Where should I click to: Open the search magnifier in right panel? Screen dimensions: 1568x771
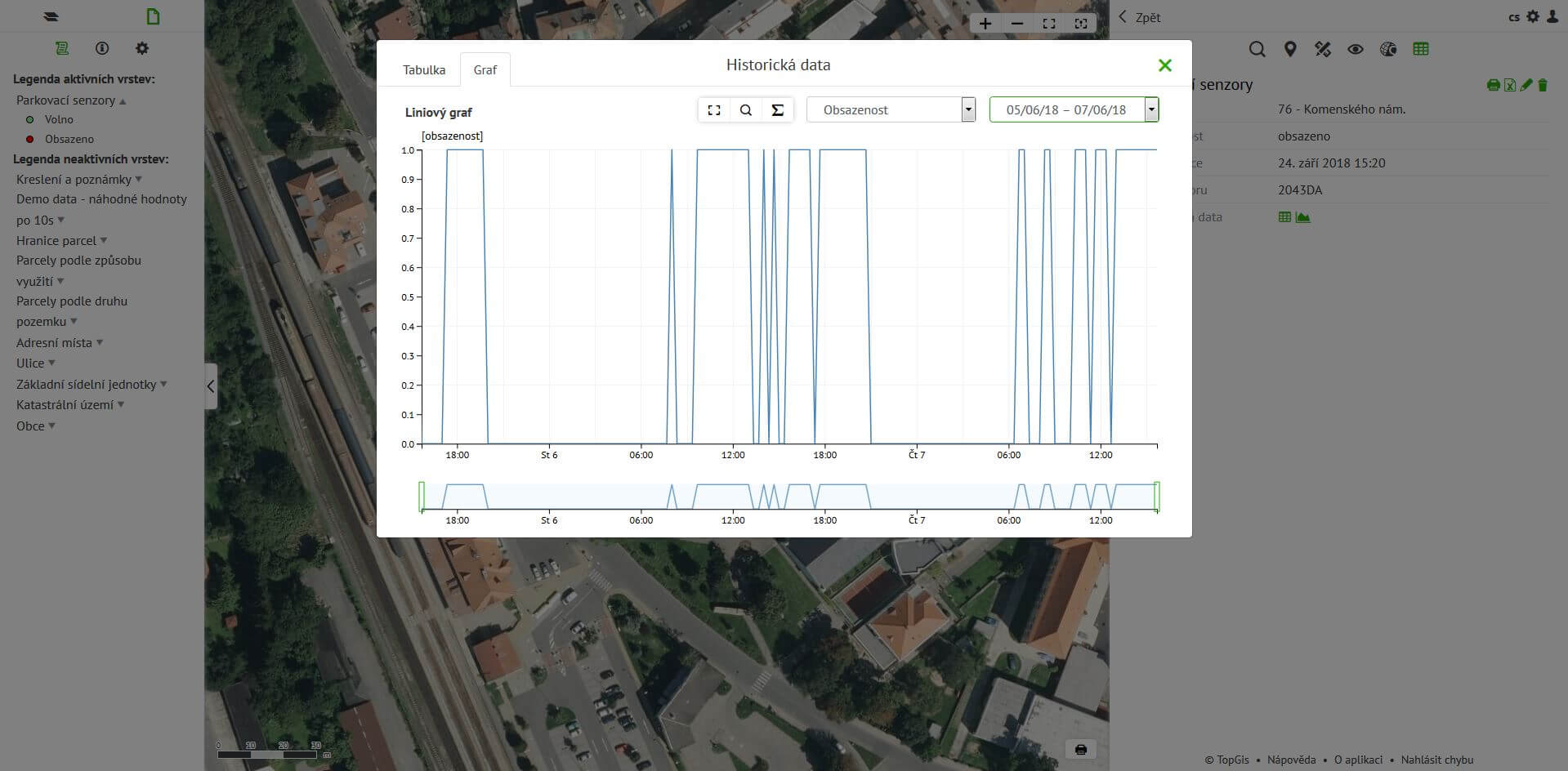pyautogui.click(x=1258, y=49)
